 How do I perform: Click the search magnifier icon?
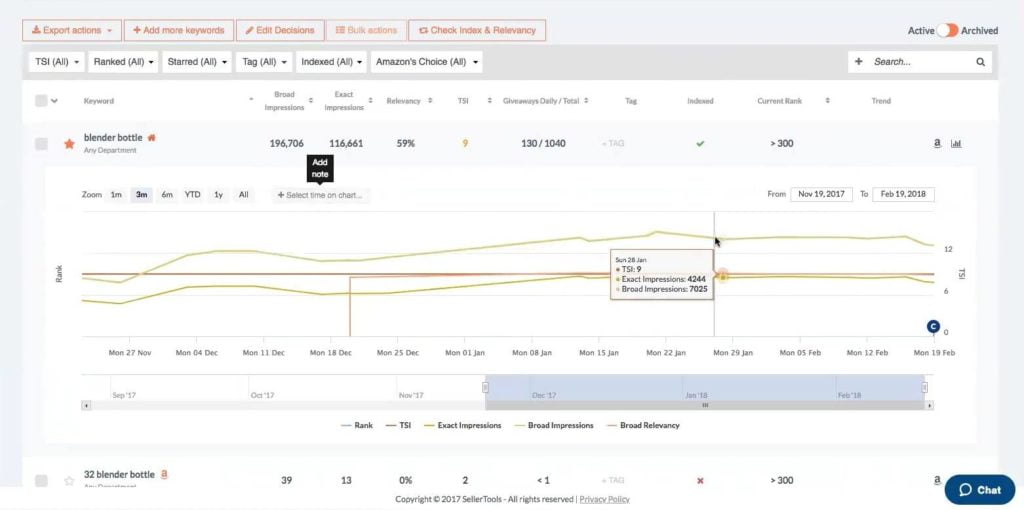(x=980, y=62)
